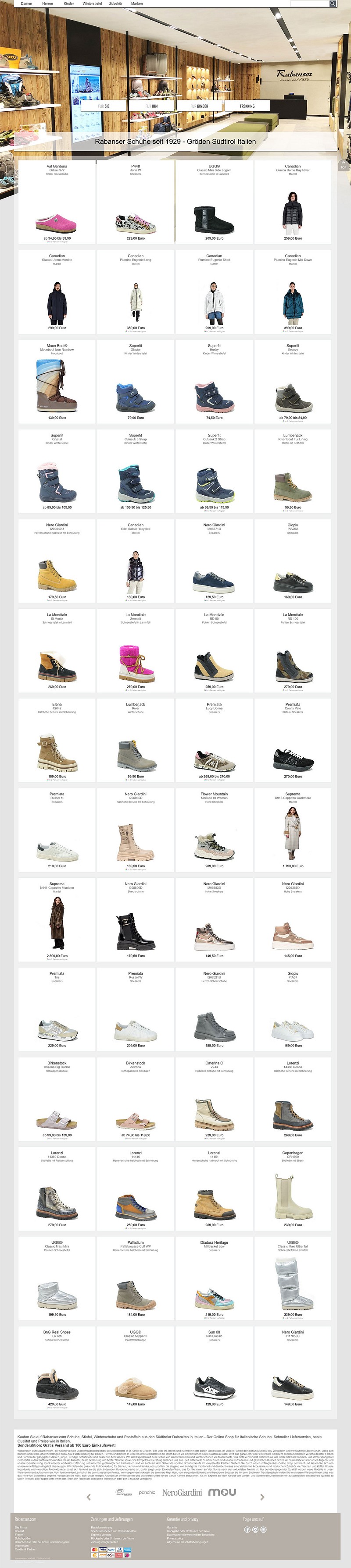Click the NeroGiardini brand logo
This screenshot has height=1568, width=351.
[182, 1493]
